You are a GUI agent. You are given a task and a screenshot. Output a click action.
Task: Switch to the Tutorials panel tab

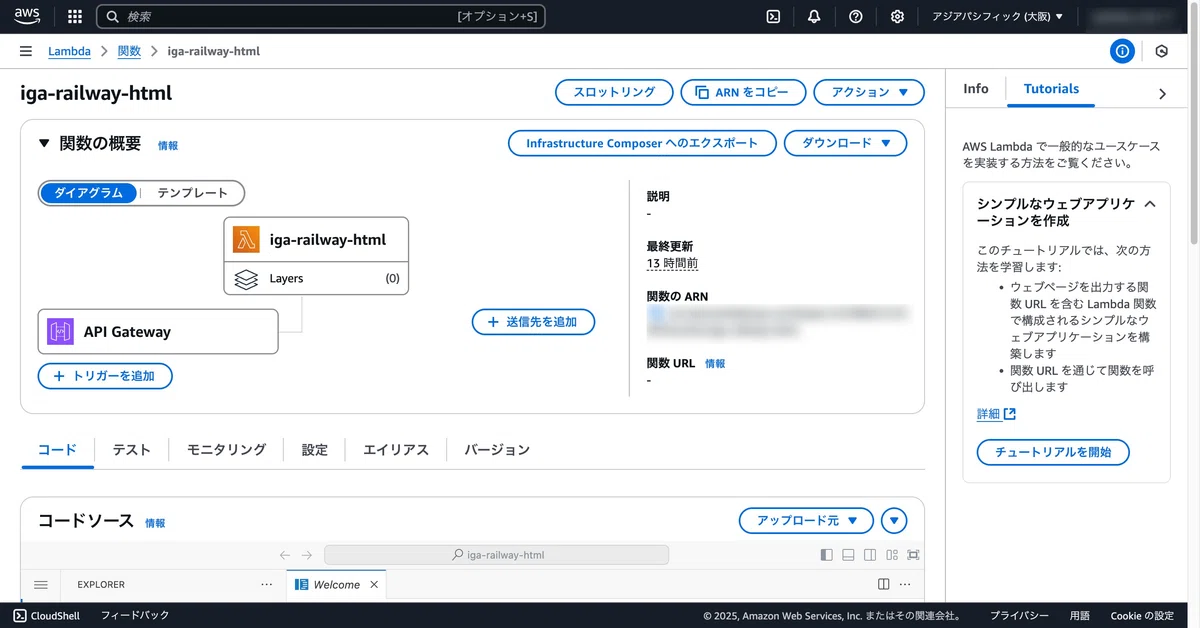(1051, 89)
